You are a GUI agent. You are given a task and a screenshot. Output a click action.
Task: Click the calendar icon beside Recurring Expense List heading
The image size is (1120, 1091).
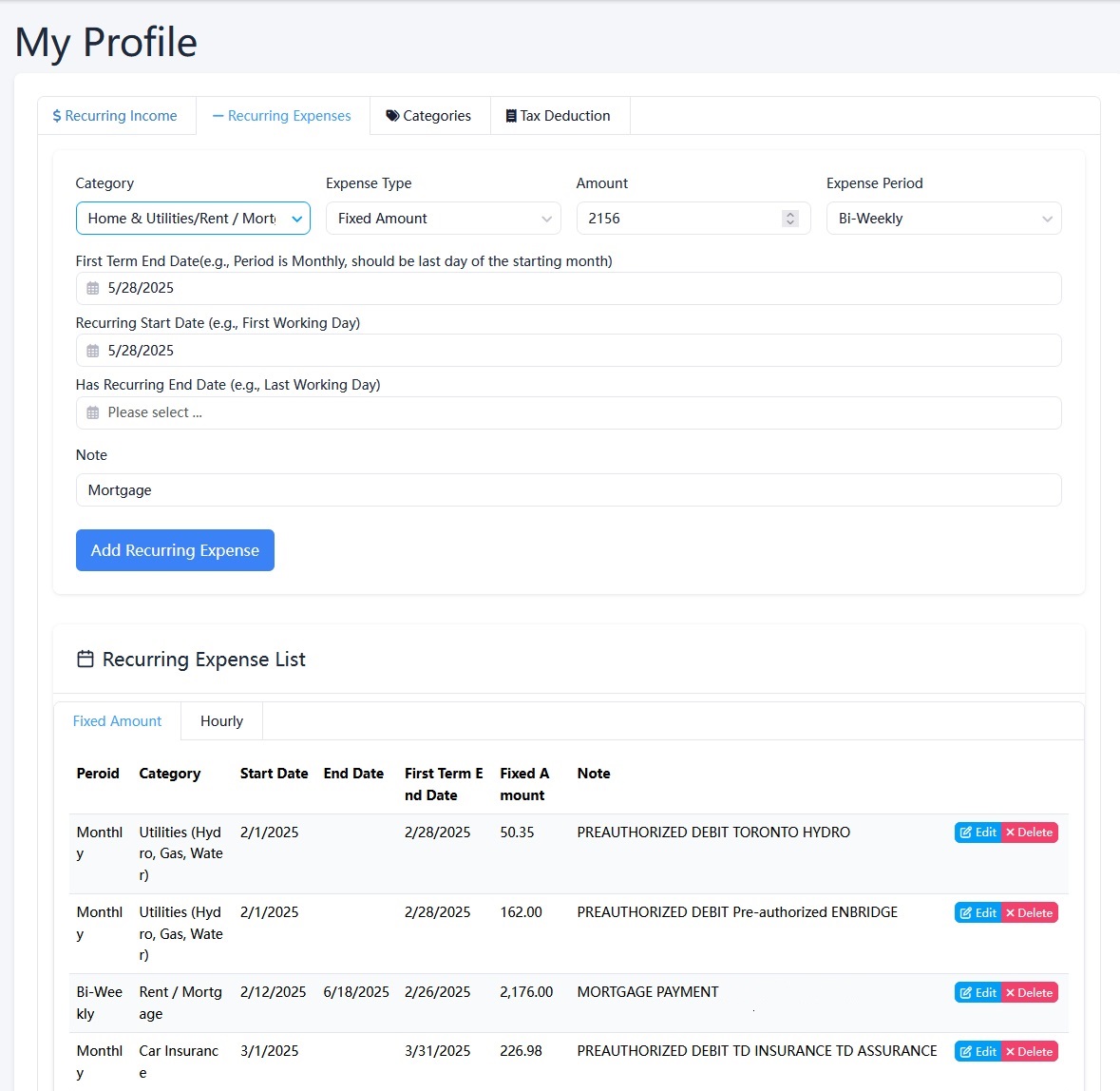pyautogui.click(x=85, y=659)
